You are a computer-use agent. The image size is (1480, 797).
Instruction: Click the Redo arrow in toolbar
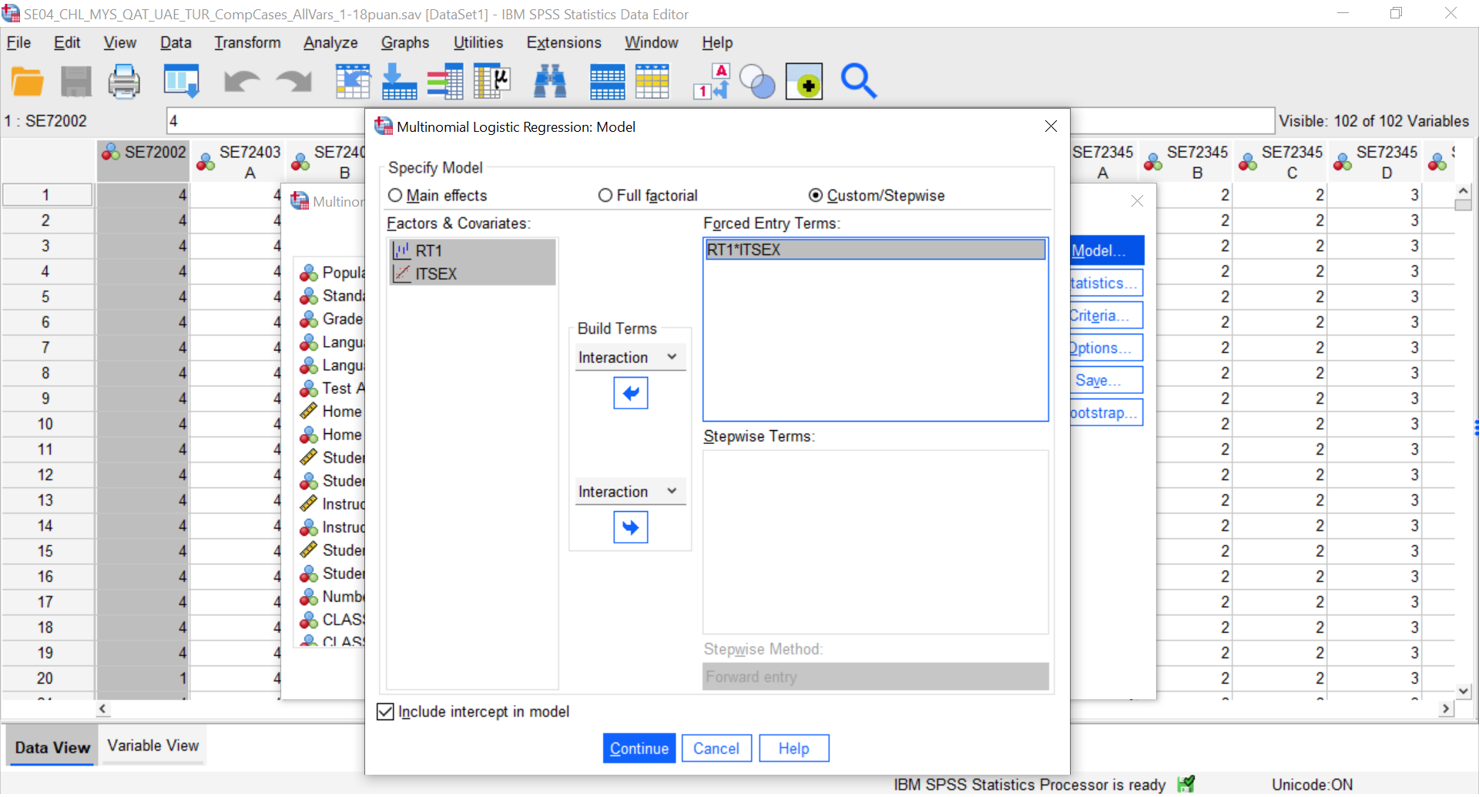[x=294, y=81]
